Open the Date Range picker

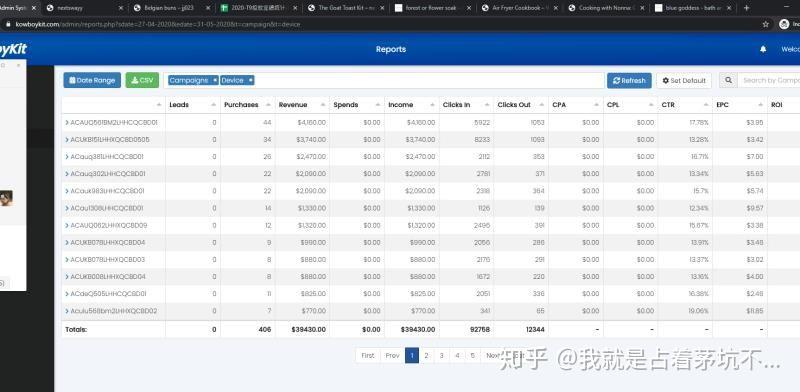(92, 80)
